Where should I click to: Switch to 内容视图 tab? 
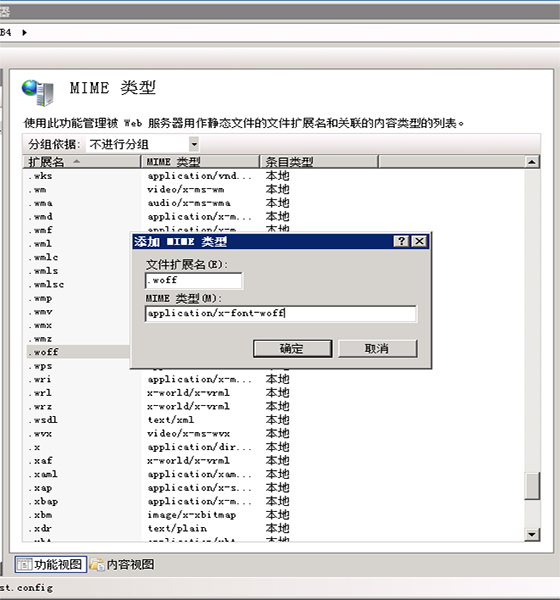pos(122,564)
